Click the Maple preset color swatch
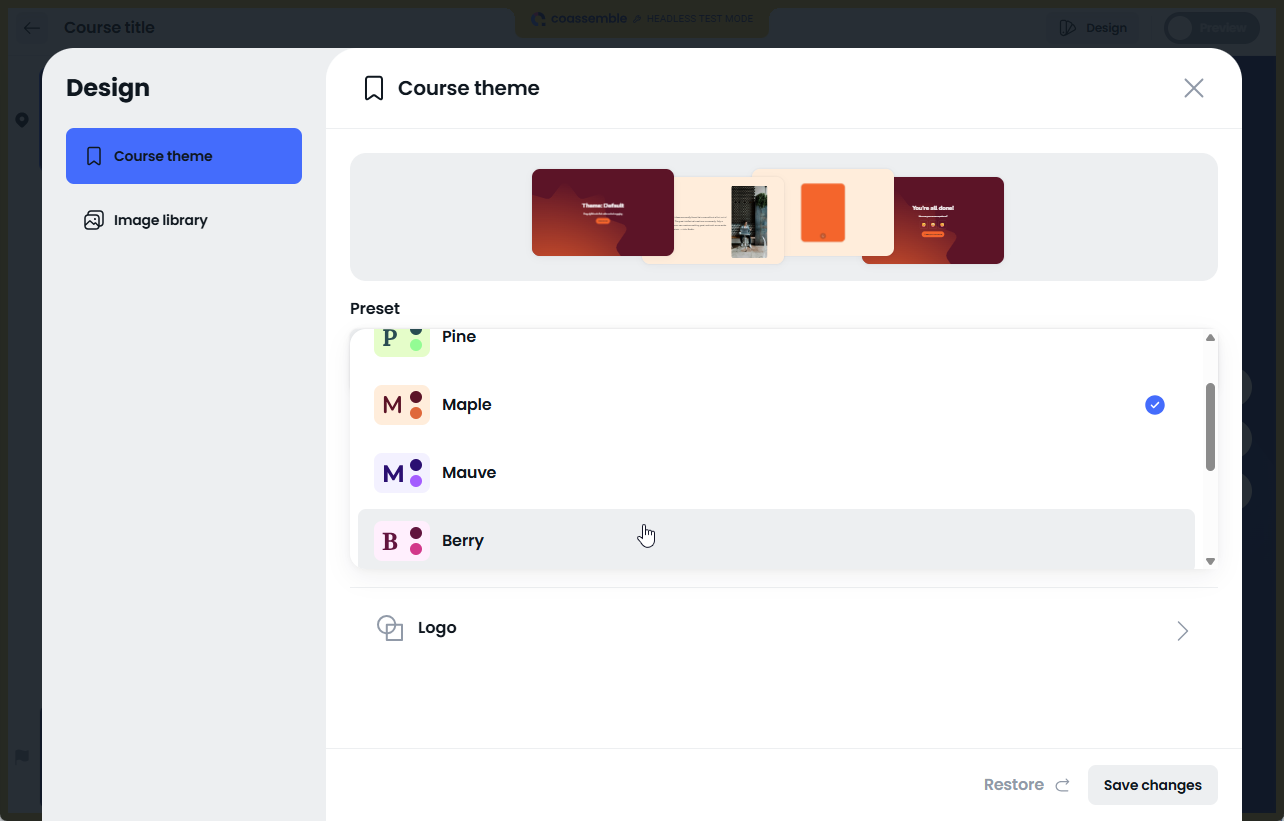The image size is (1284, 821). coord(402,405)
